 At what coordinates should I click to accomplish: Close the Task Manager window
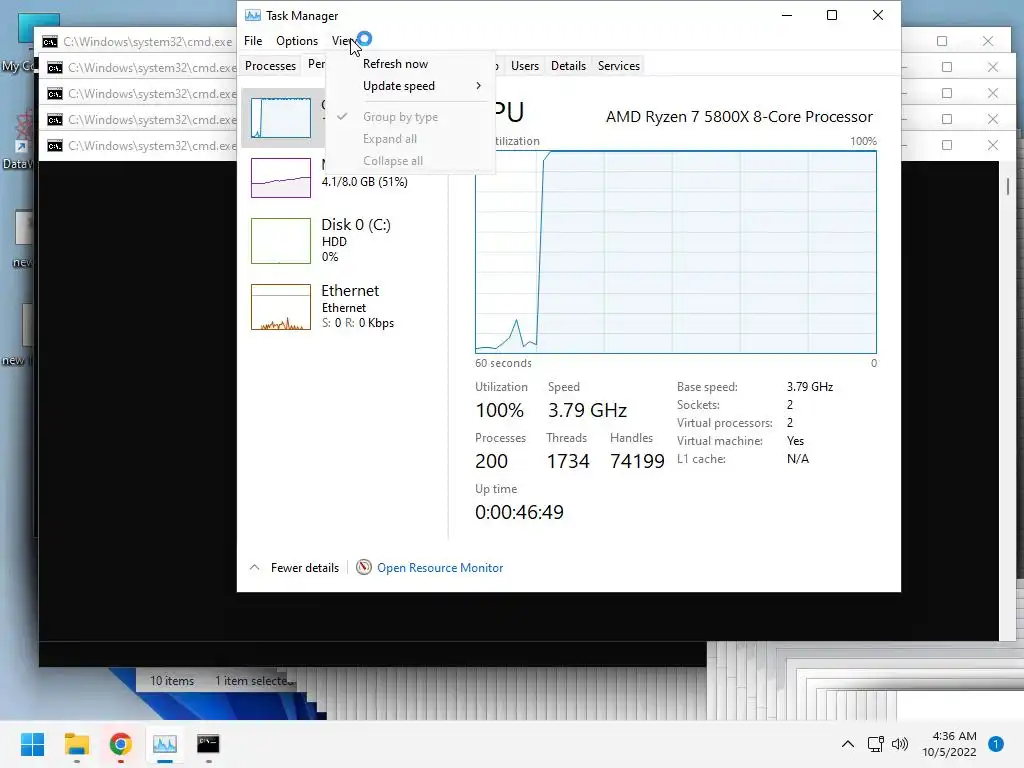878,15
